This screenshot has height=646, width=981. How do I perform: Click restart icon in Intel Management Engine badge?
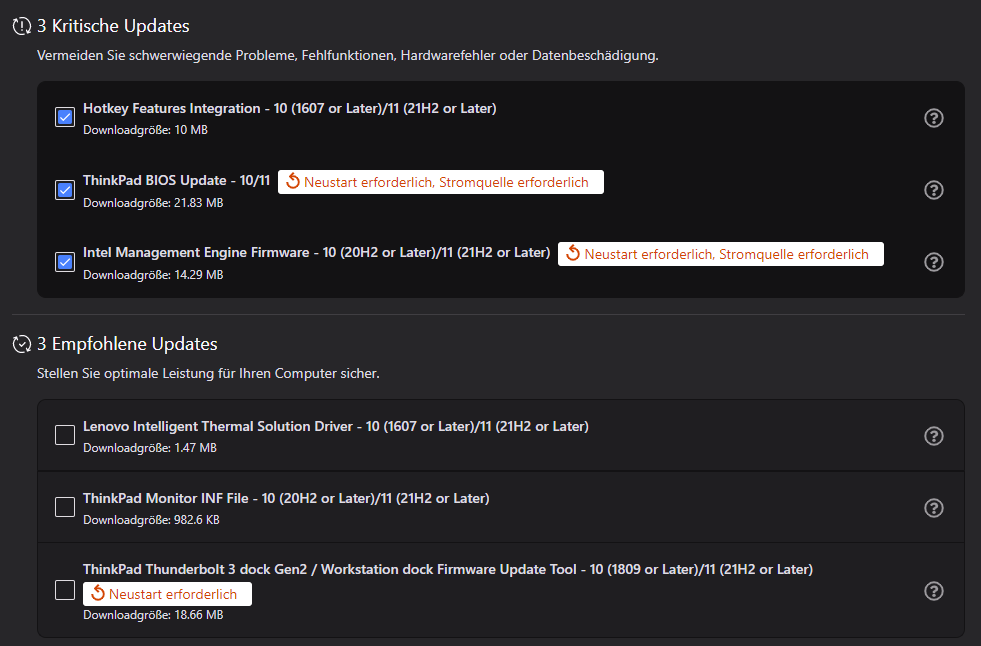[573, 254]
